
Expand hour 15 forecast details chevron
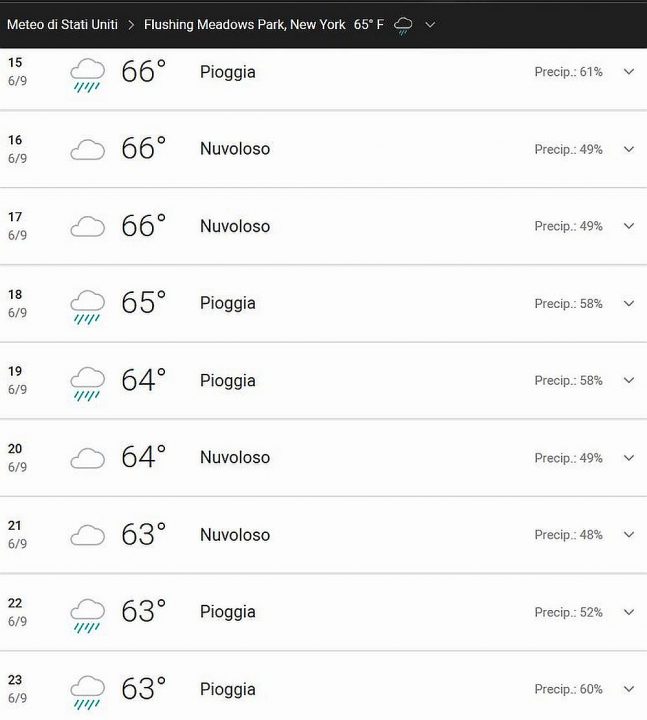(629, 72)
